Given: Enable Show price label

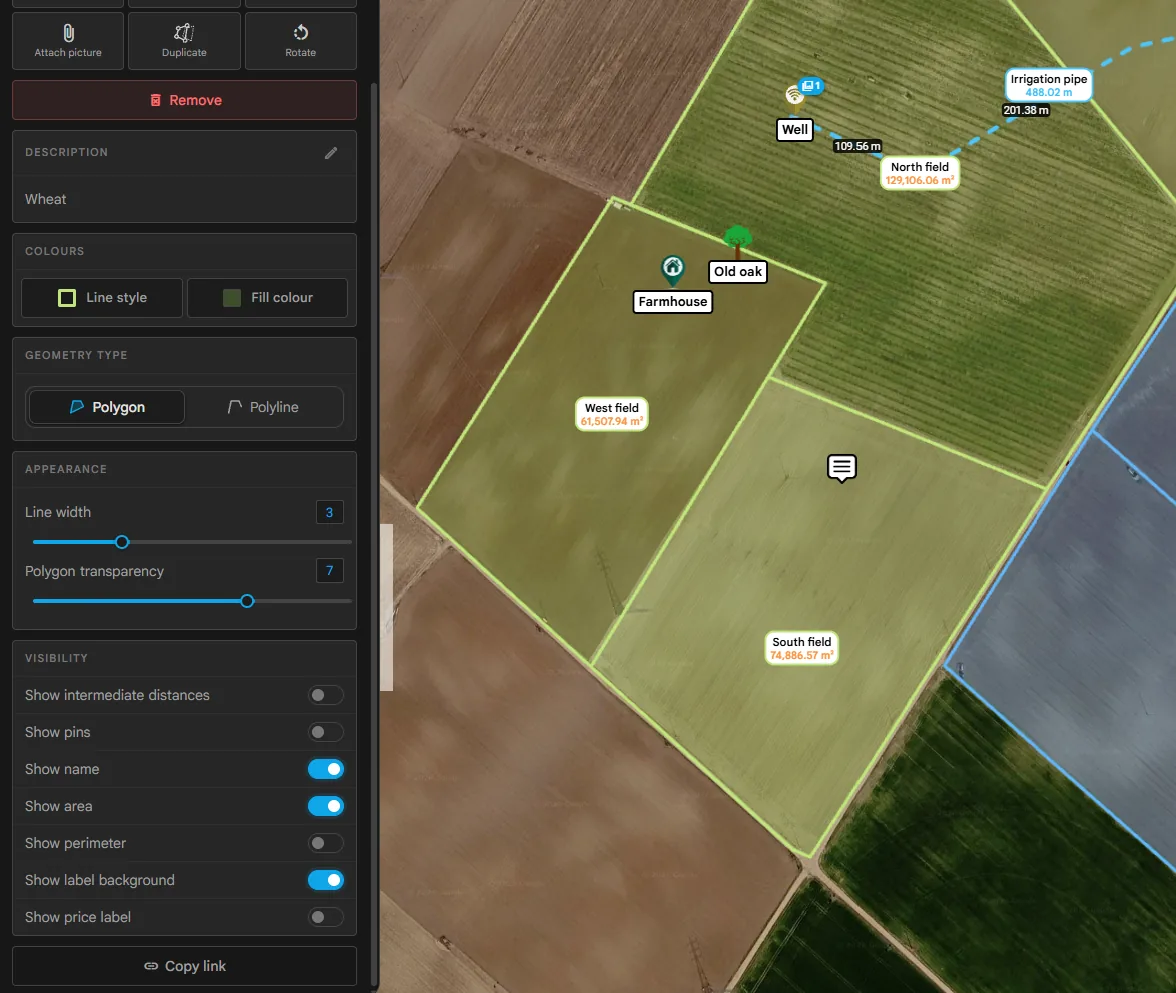Looking at the screenshot, I should pyautogui.click(x=326, y=917).
